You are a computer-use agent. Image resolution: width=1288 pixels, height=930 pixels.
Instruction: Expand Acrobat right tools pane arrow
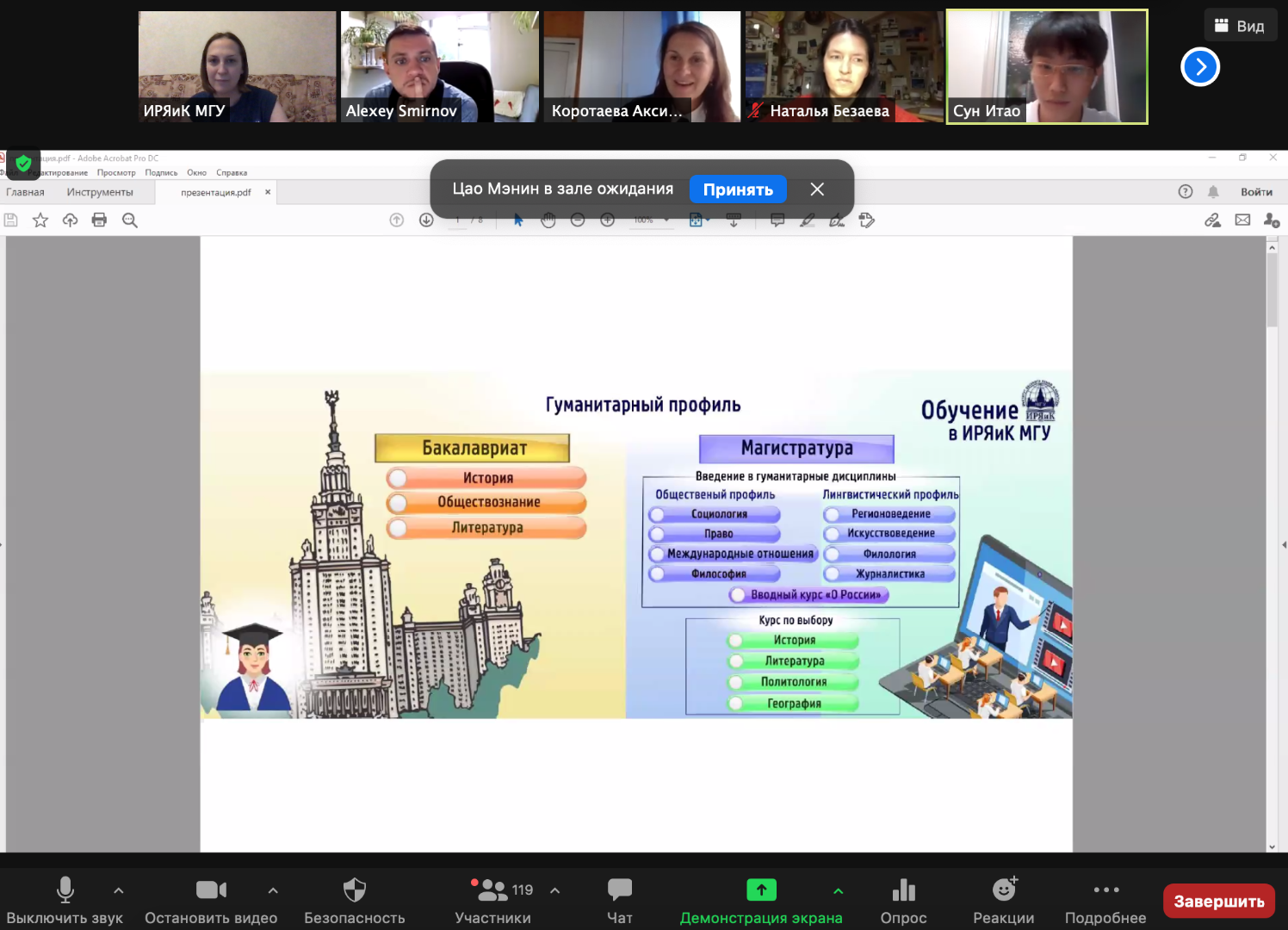click(1284, 545)
